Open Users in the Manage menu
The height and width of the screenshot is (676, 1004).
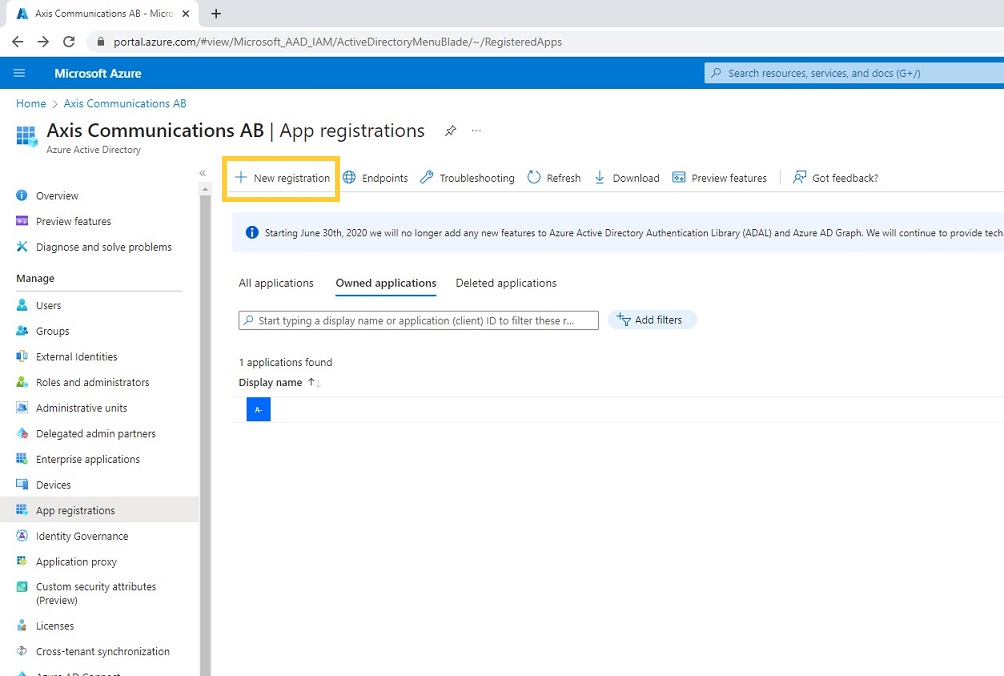click(49, 305)
